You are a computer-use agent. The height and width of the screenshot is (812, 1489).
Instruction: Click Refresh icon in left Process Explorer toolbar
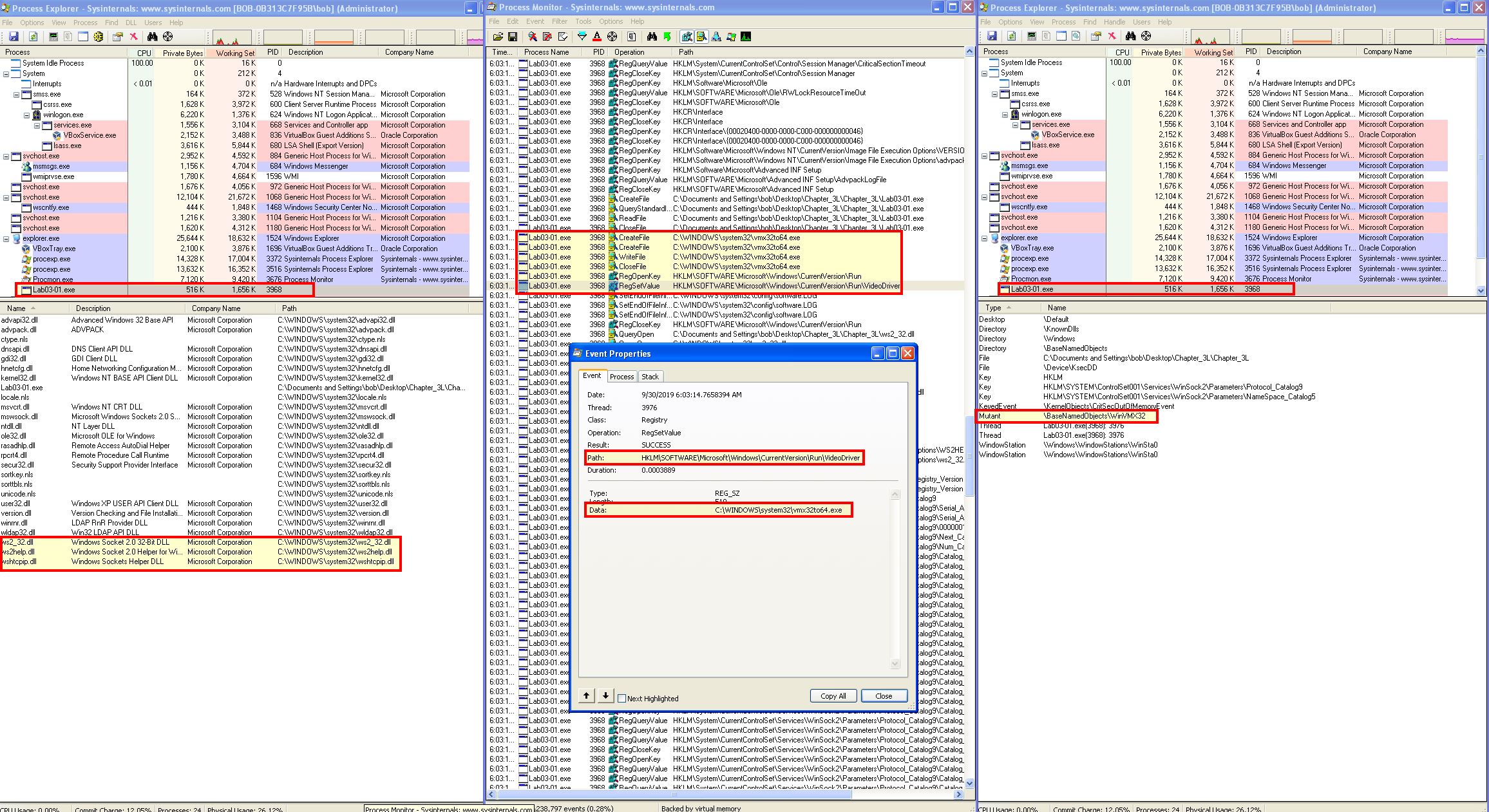(33, 37)
